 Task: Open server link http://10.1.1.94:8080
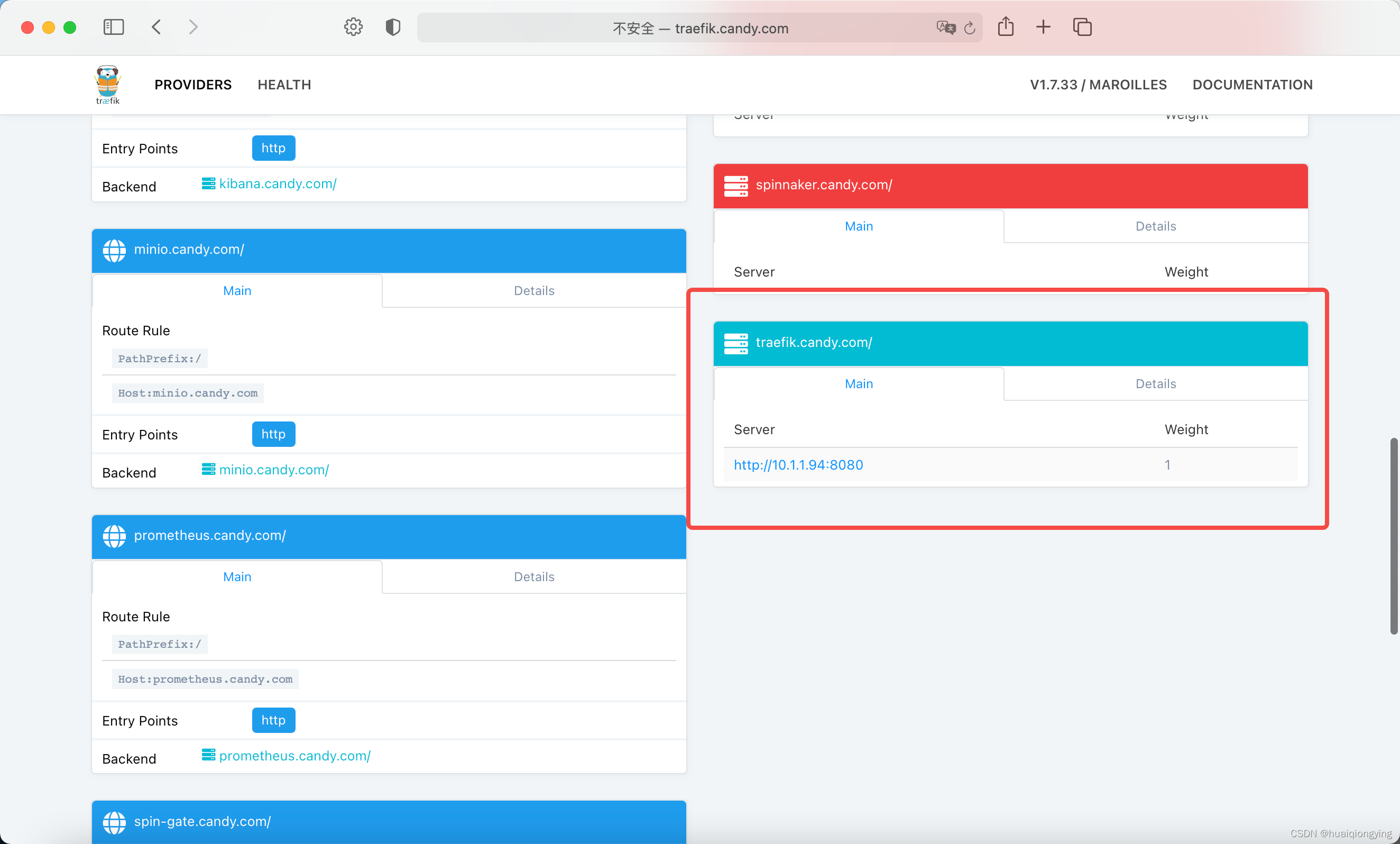pos(798,465)
